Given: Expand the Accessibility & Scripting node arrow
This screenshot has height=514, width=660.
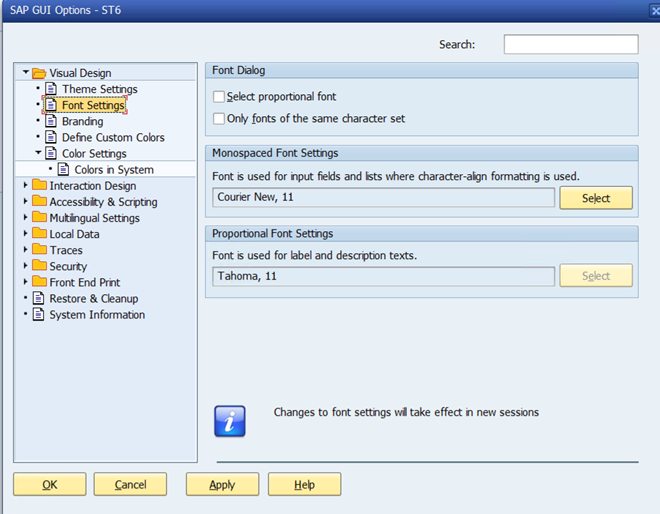Looking at the screenshot, I should coord(26,201).
